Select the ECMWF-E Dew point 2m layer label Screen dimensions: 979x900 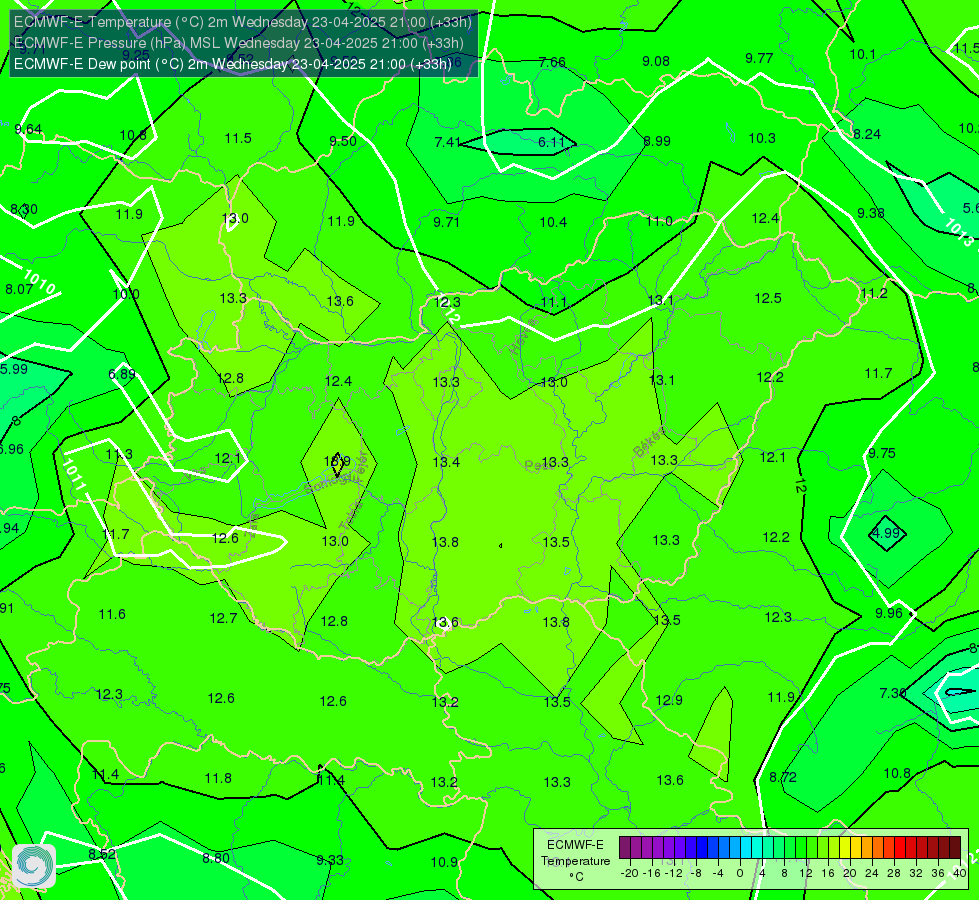[232, 64]
